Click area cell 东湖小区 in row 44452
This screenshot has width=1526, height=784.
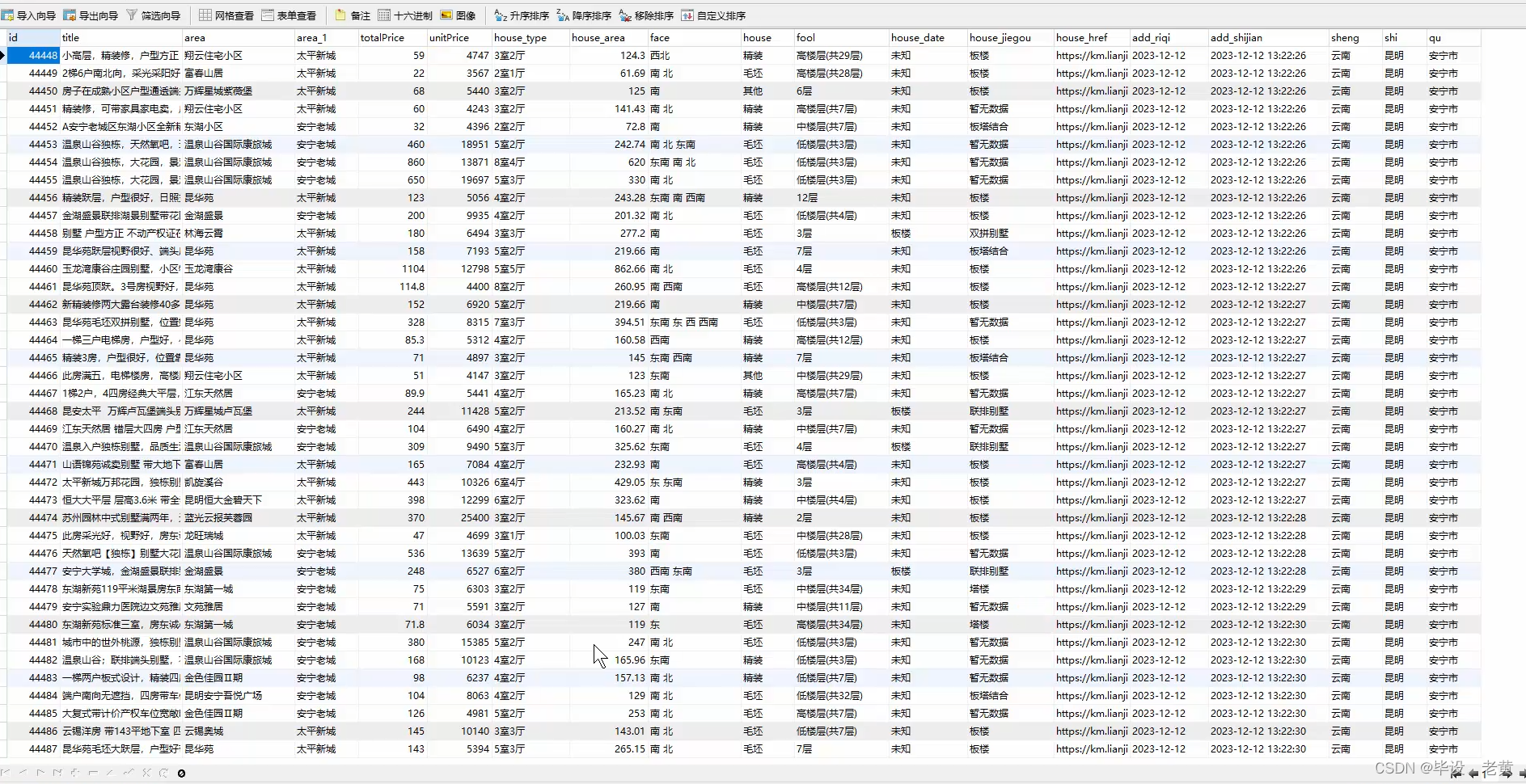click(x=239, y=127)
